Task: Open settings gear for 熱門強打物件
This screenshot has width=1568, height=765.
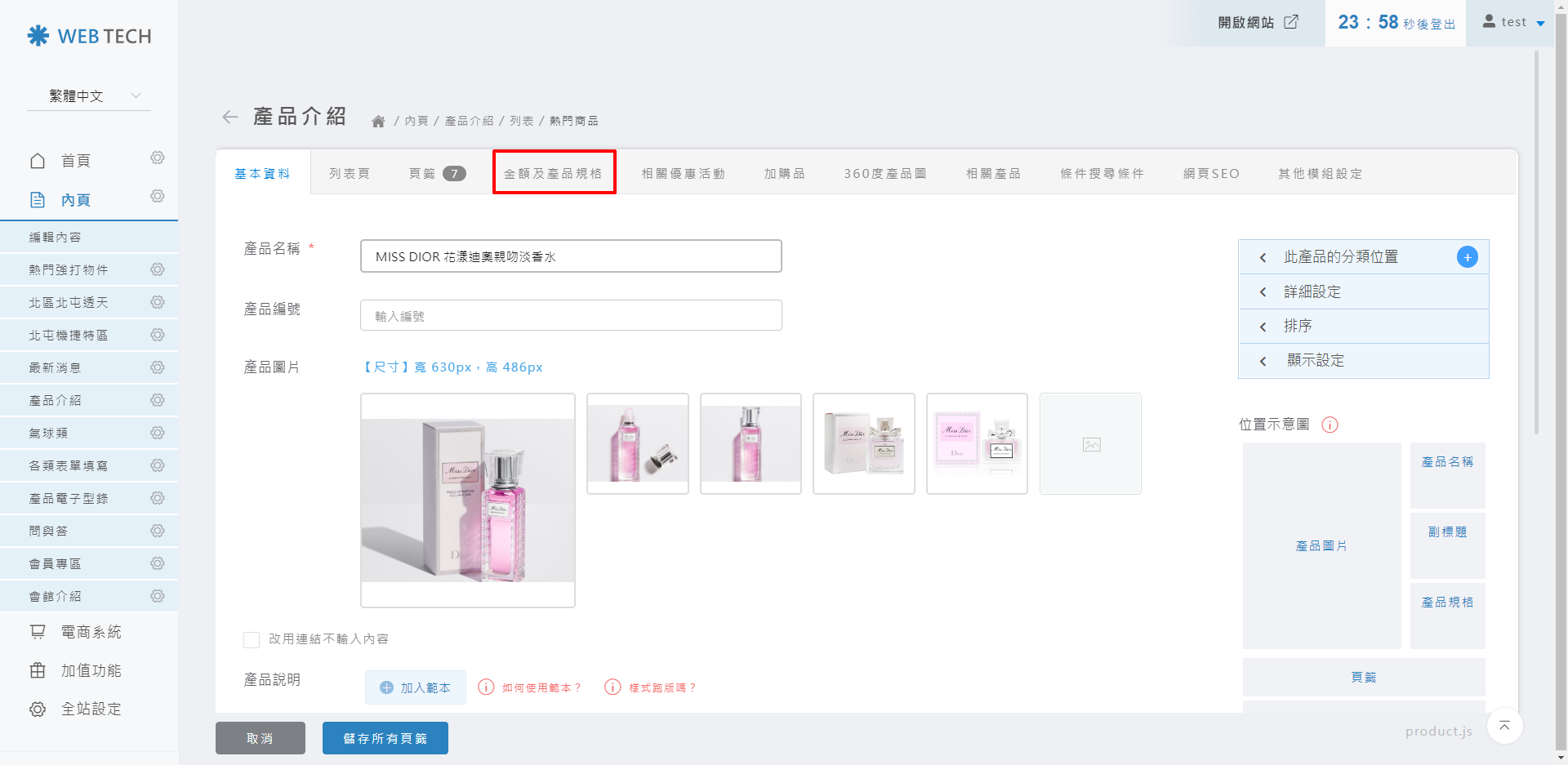Action: pos(158,269)
